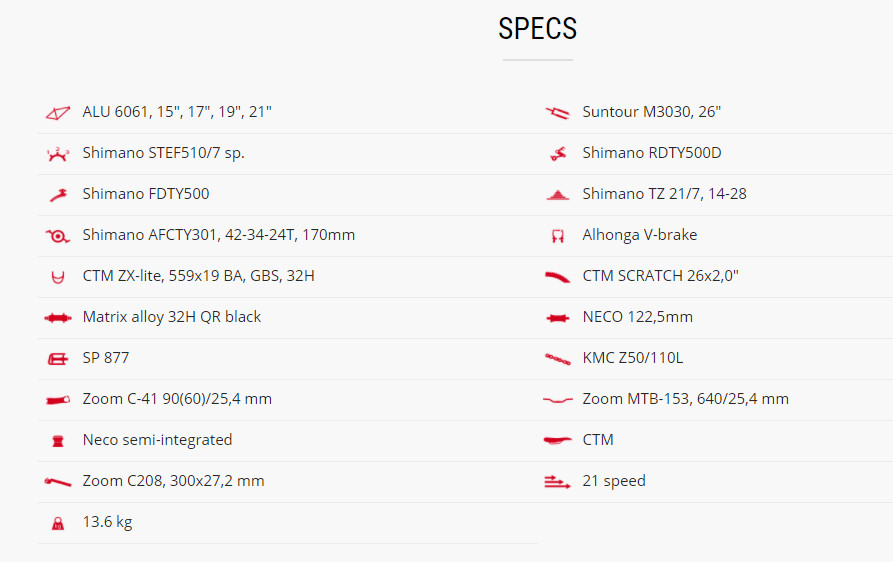Click the frame icon beside ALU 6061
Image resolution: width=893 pixels, height=562 pixels.
point(58,113)
